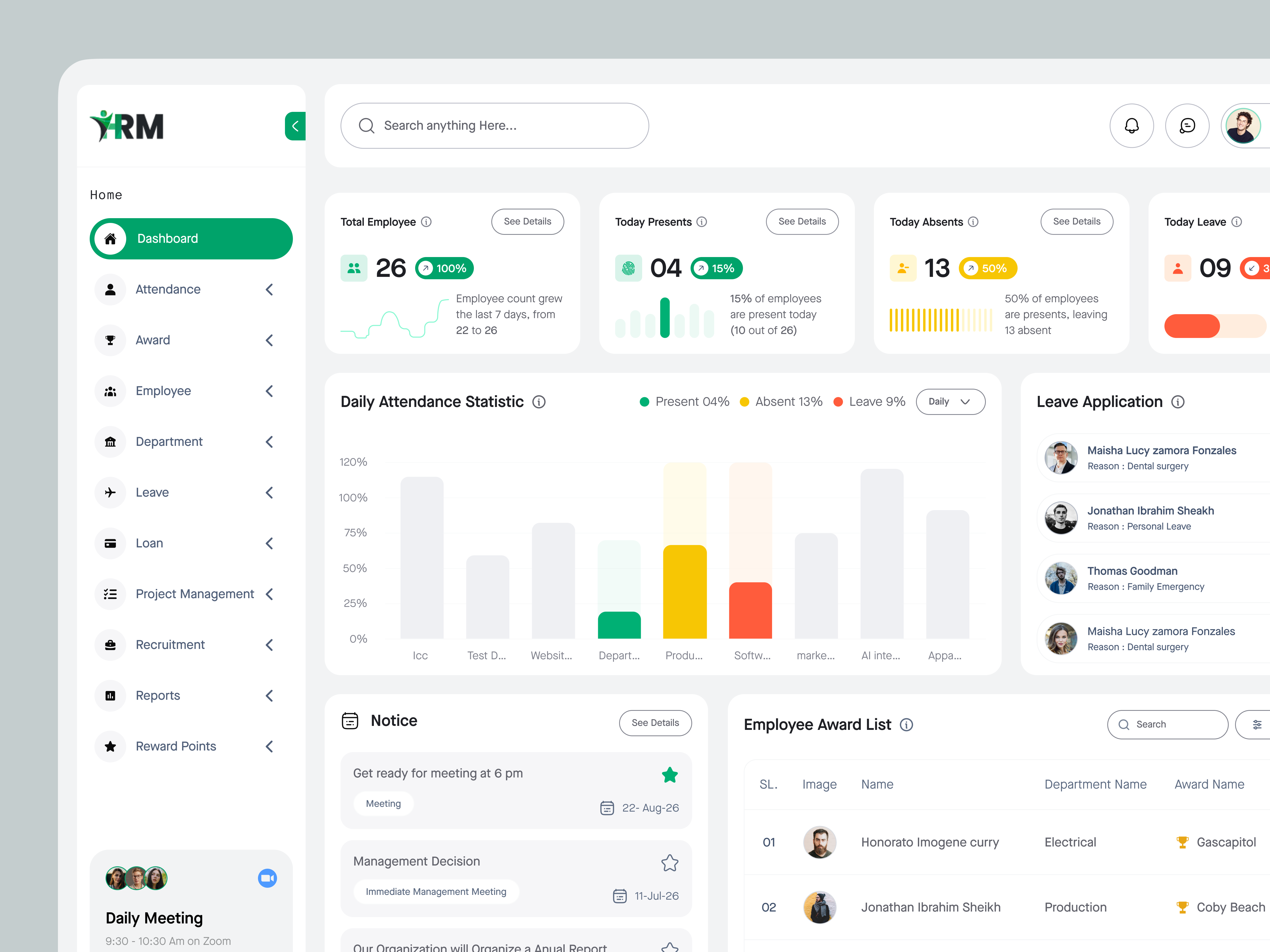Image resolution: width=1270 pixels, height=952 pixels.
Task: Open the Recruitment menu item
Action: pyautogui.click(x=191, y=645)
